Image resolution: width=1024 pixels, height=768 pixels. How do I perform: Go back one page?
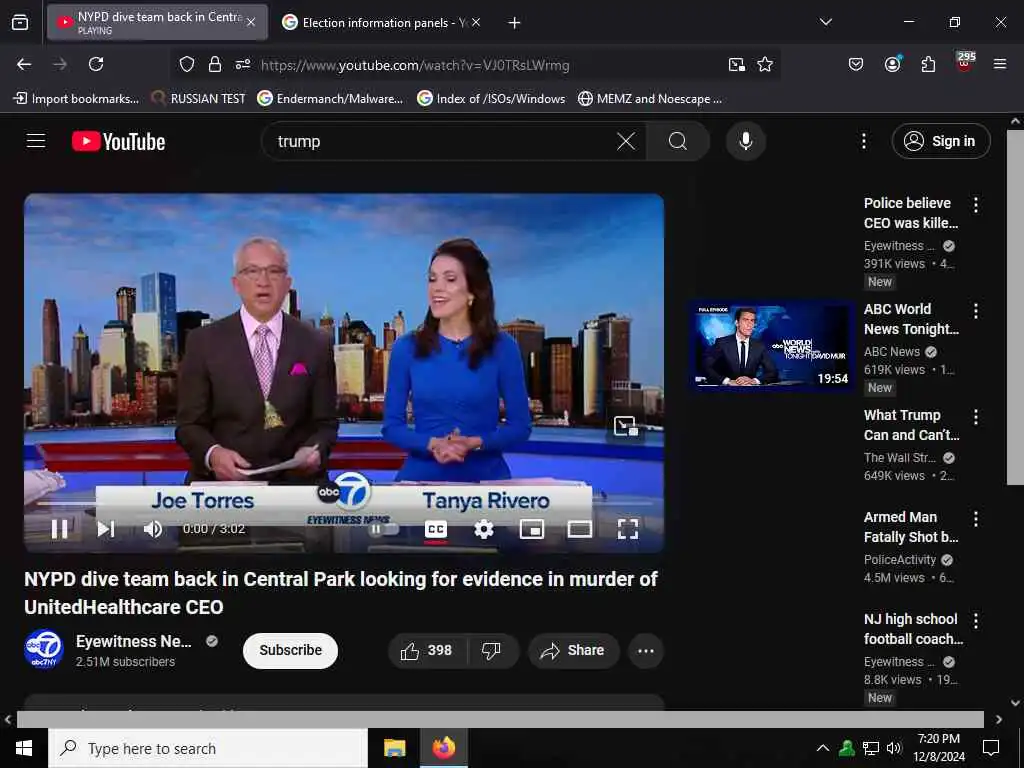(x=24, y=64)
